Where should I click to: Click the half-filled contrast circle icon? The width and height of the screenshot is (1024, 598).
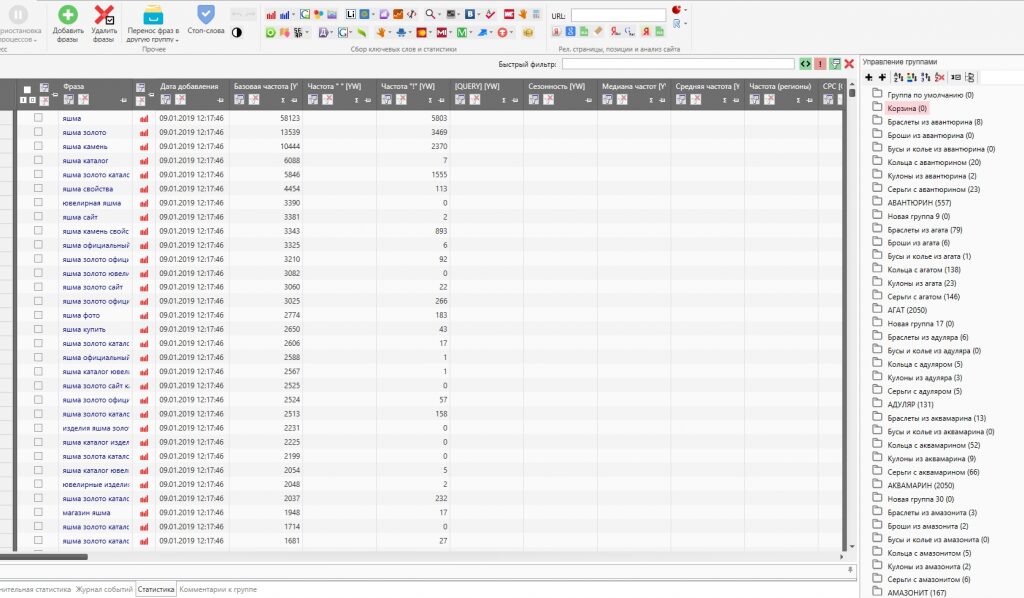click(x=237, y=32)
